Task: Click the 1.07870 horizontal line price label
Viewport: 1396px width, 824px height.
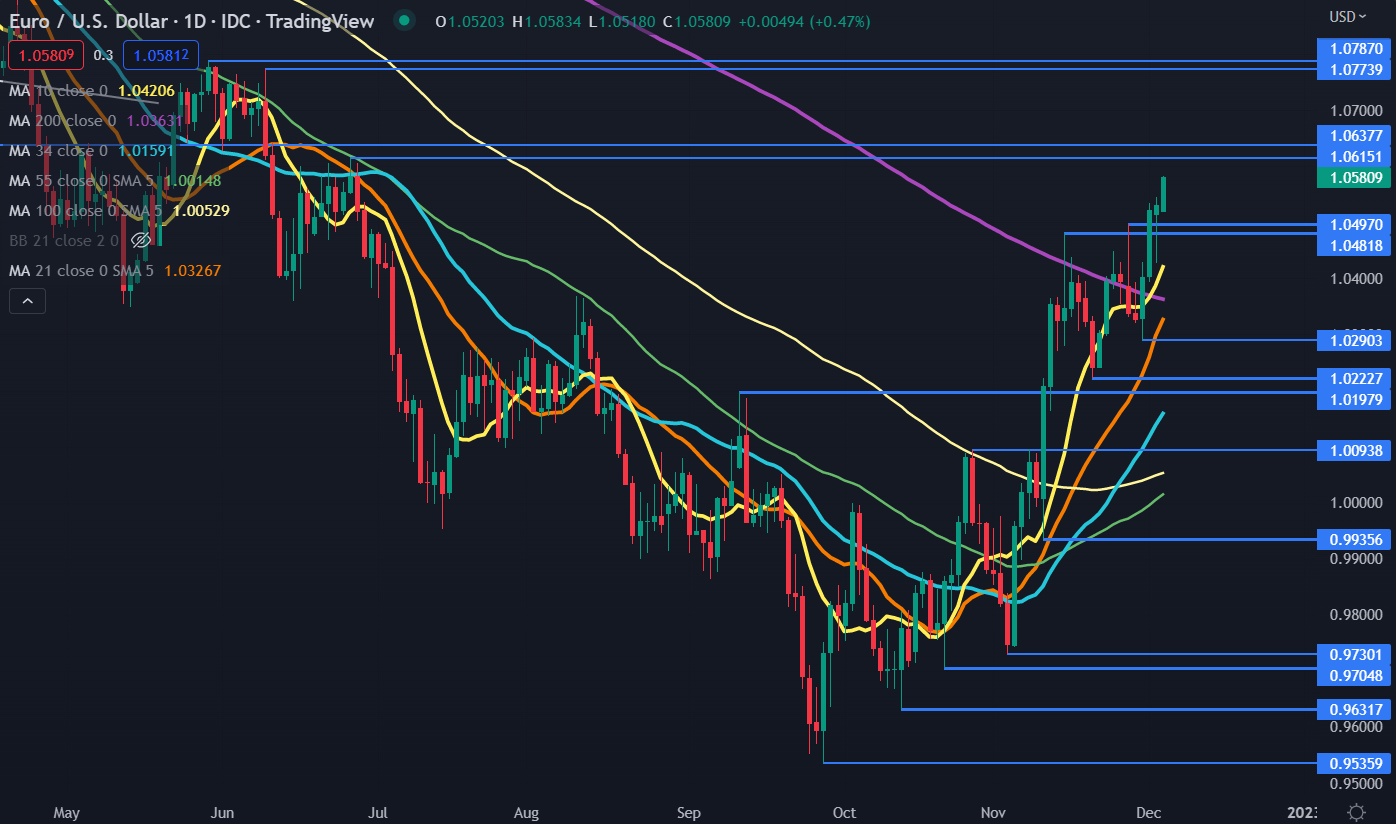Action: (1355, 48)
